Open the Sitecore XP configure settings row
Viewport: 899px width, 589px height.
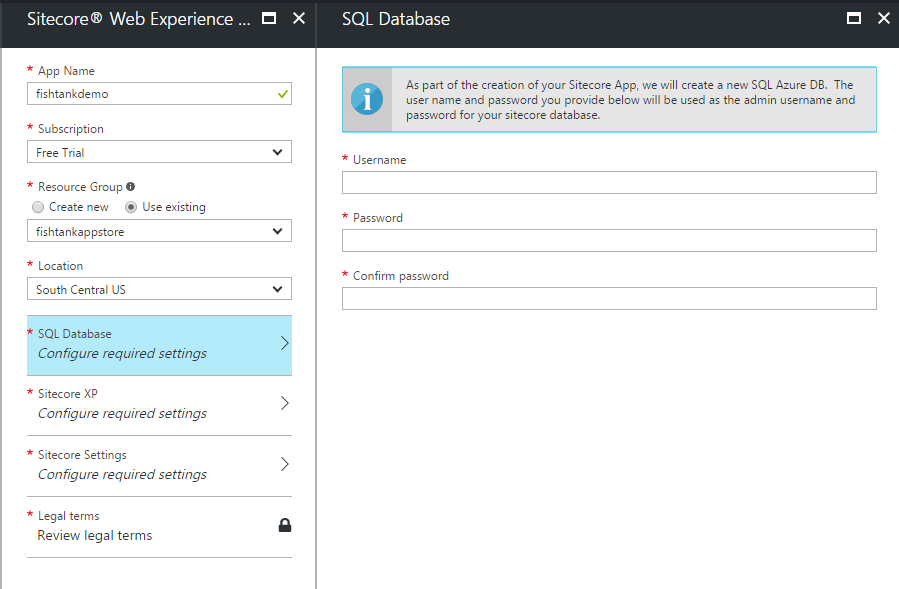(159, 405)
